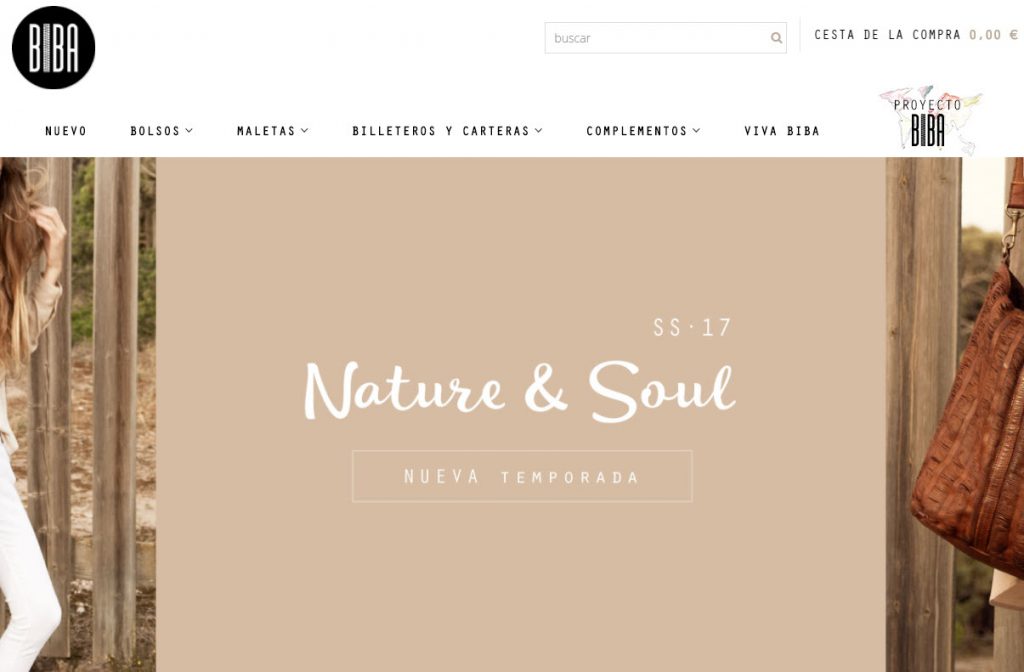Focus the buscar search field
The height and width of the screenshot is (672, 1024).
665,38
